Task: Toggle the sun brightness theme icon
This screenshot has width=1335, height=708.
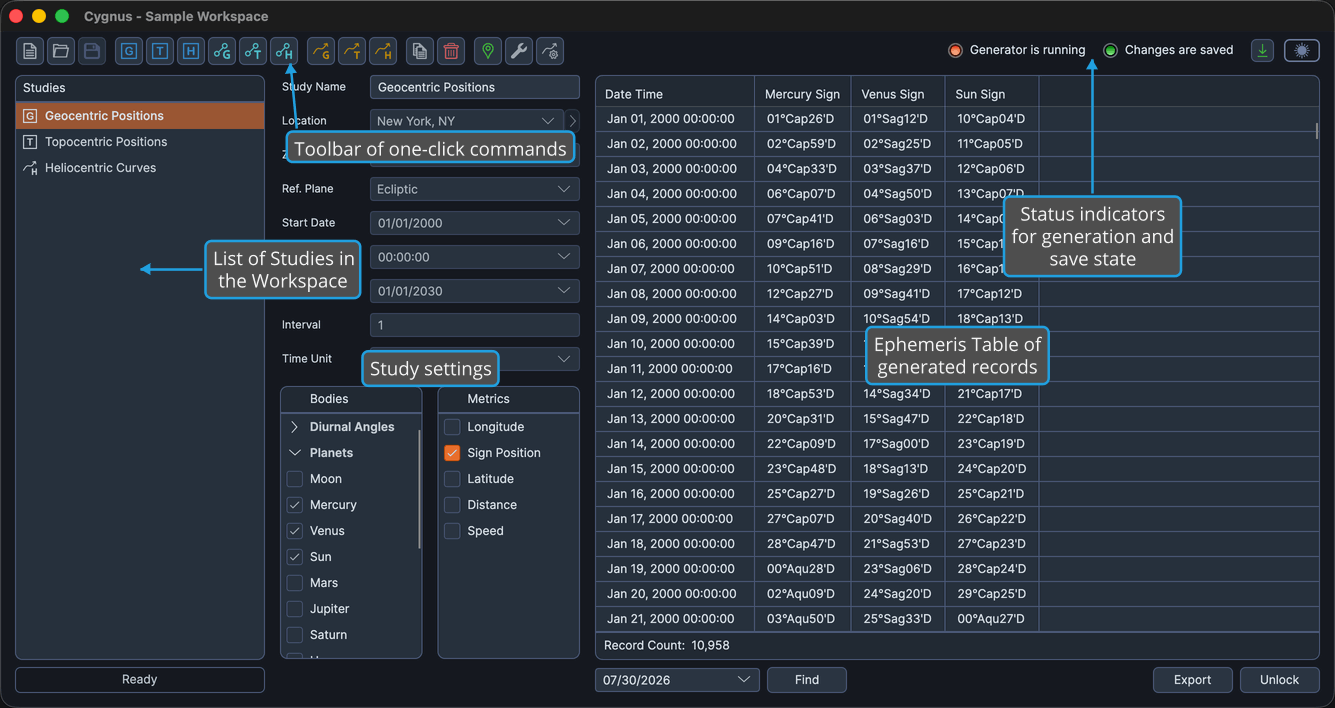Action: [x=1302, y=51]
